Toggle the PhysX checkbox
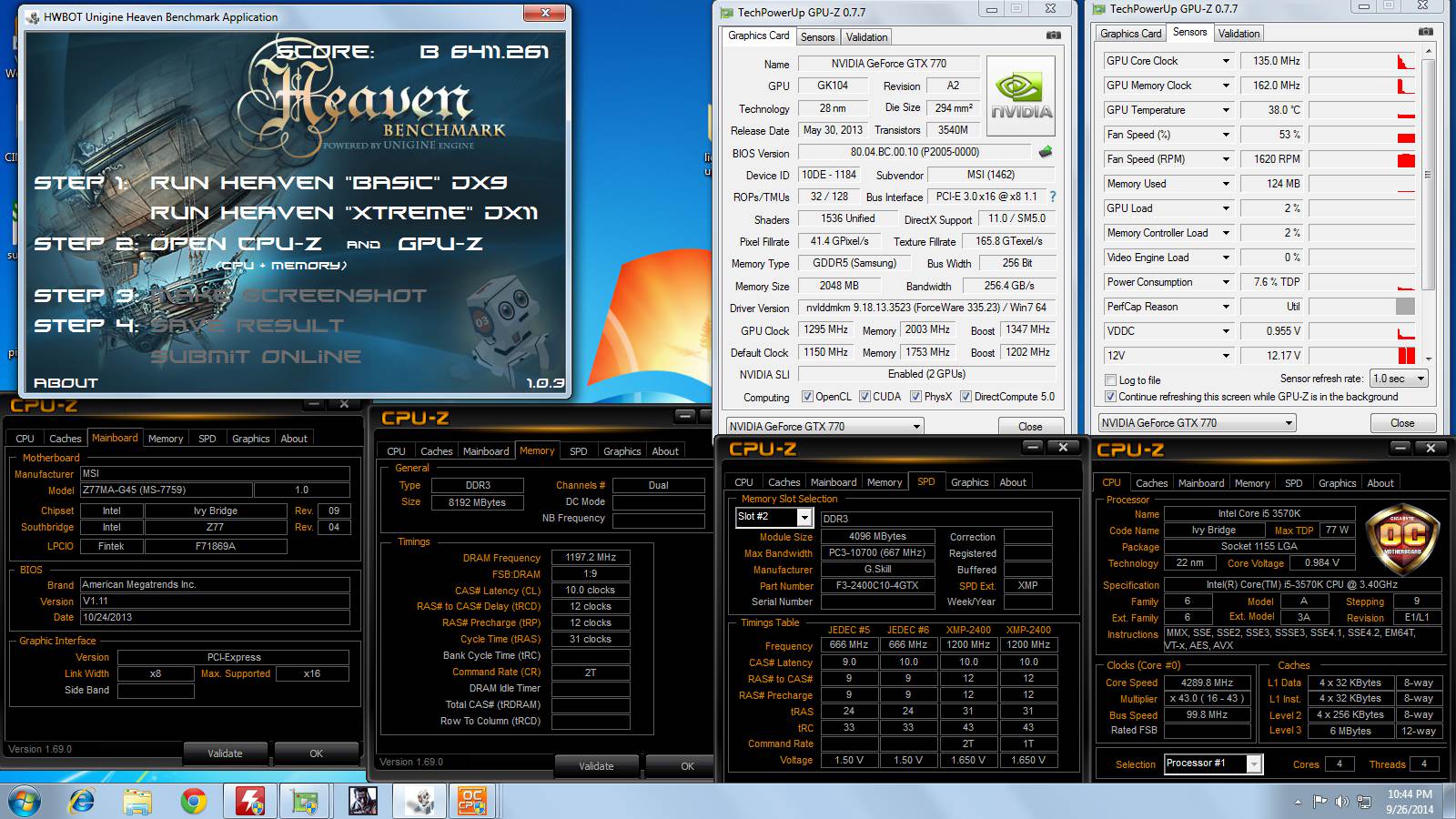Image resolution: width=1456 pixels, height=819 pixels. 915,397
